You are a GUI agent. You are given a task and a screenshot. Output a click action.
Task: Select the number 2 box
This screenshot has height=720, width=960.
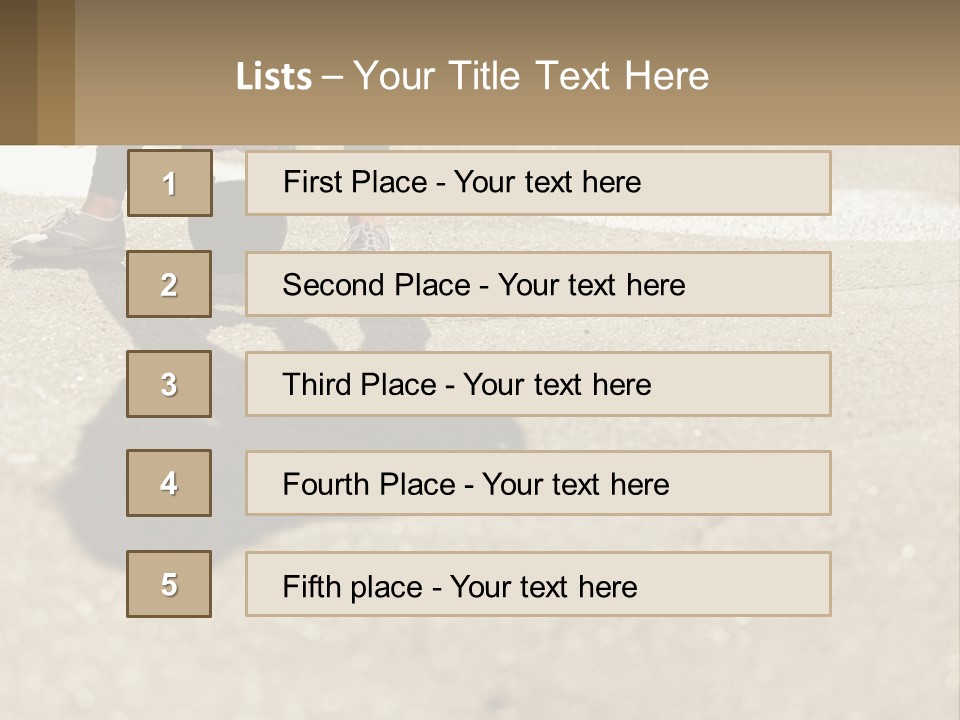point(169,284)
